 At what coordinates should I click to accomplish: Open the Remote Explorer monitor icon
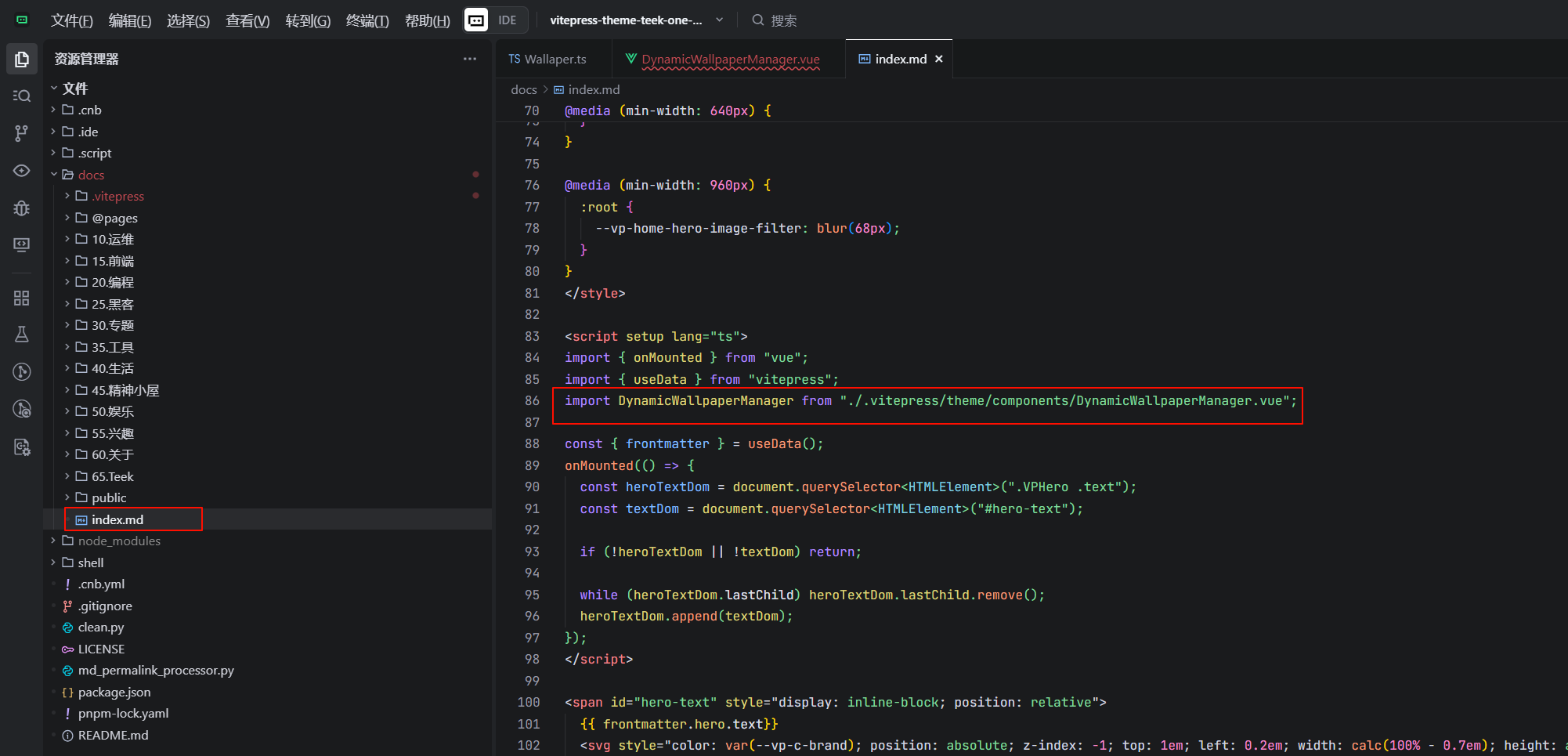pos(22,245)
